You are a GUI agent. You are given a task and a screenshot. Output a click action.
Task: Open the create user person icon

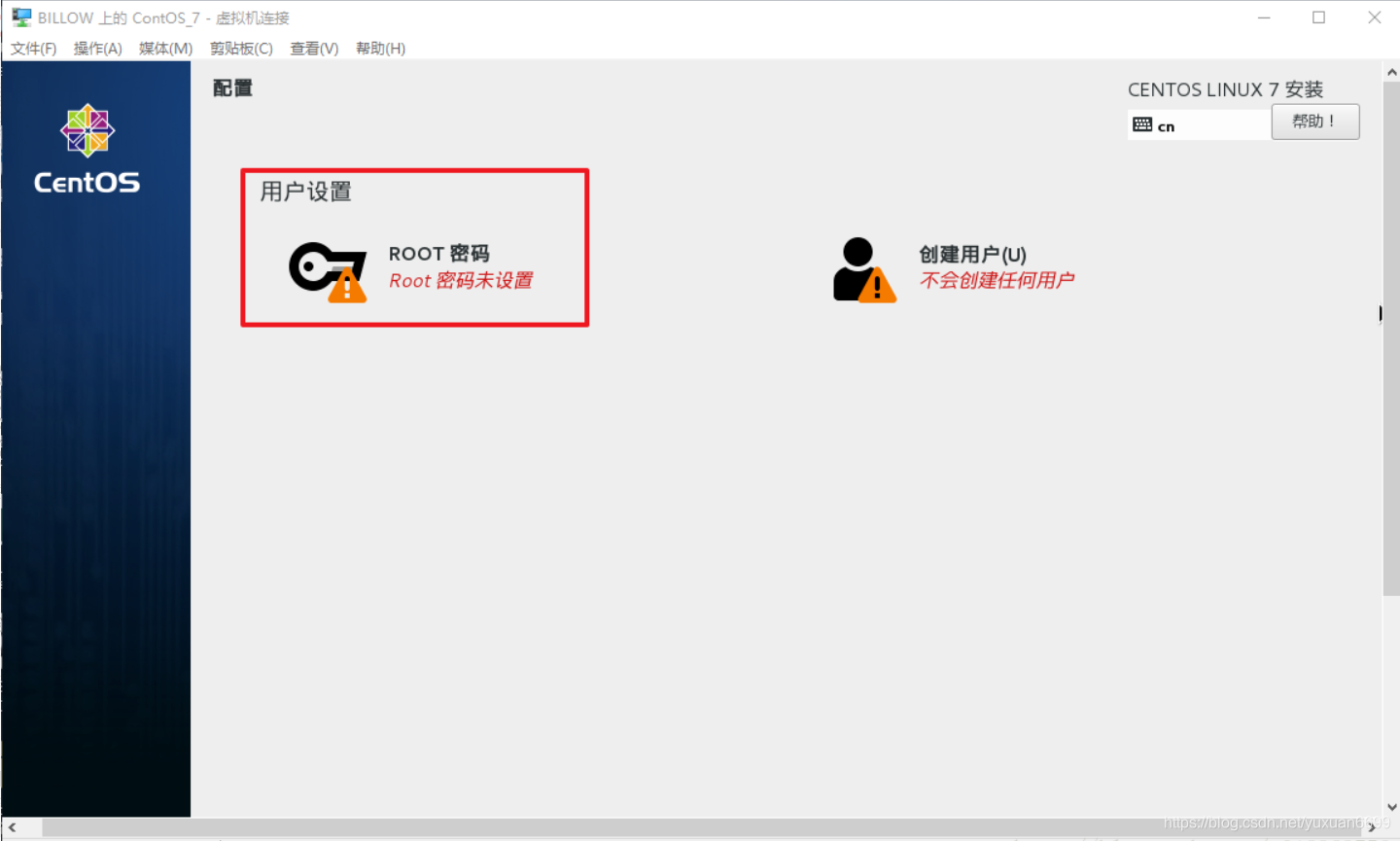864,269
